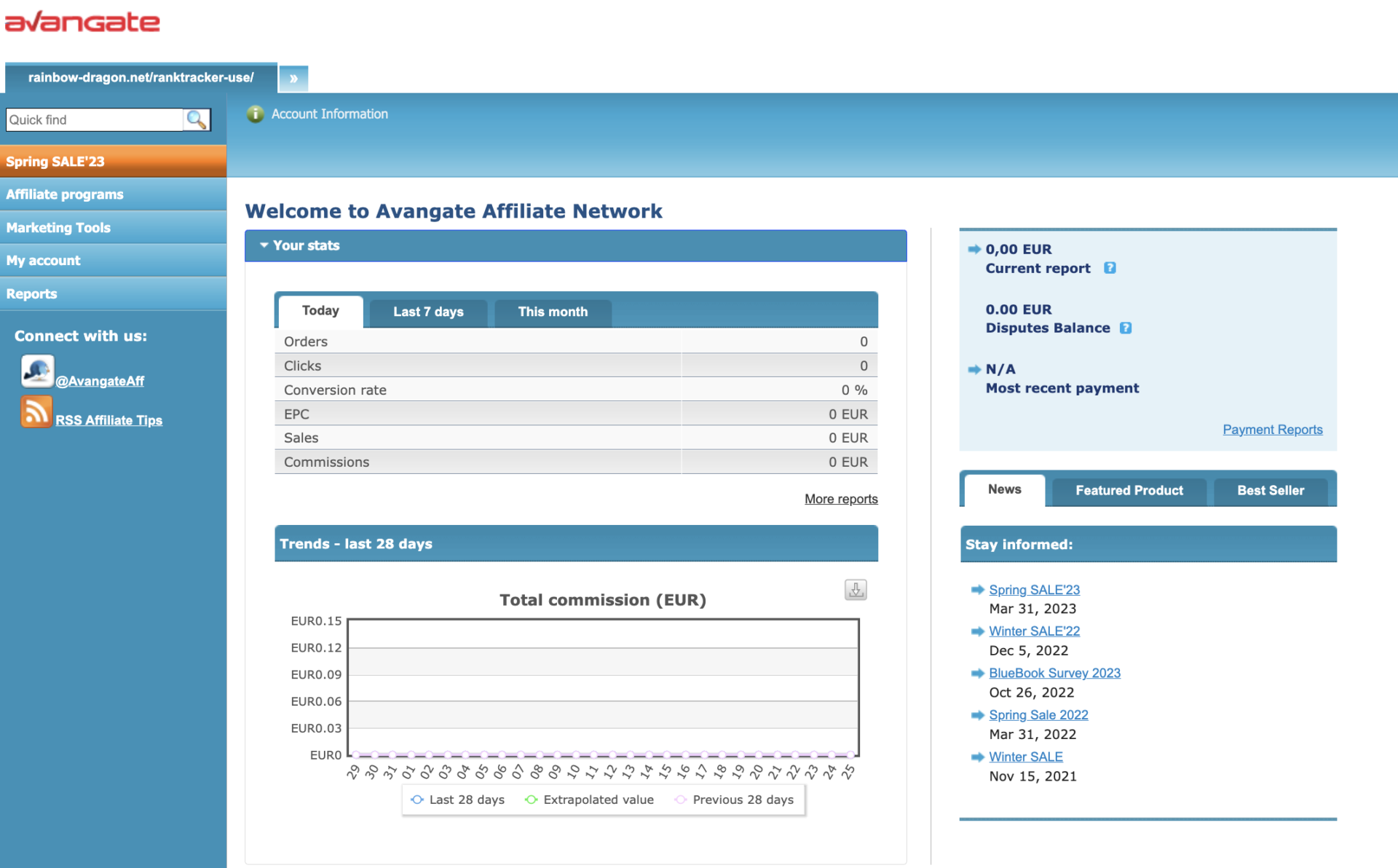Click the arrow bullet next to BlueBook Survey 2023

[978, 674]
